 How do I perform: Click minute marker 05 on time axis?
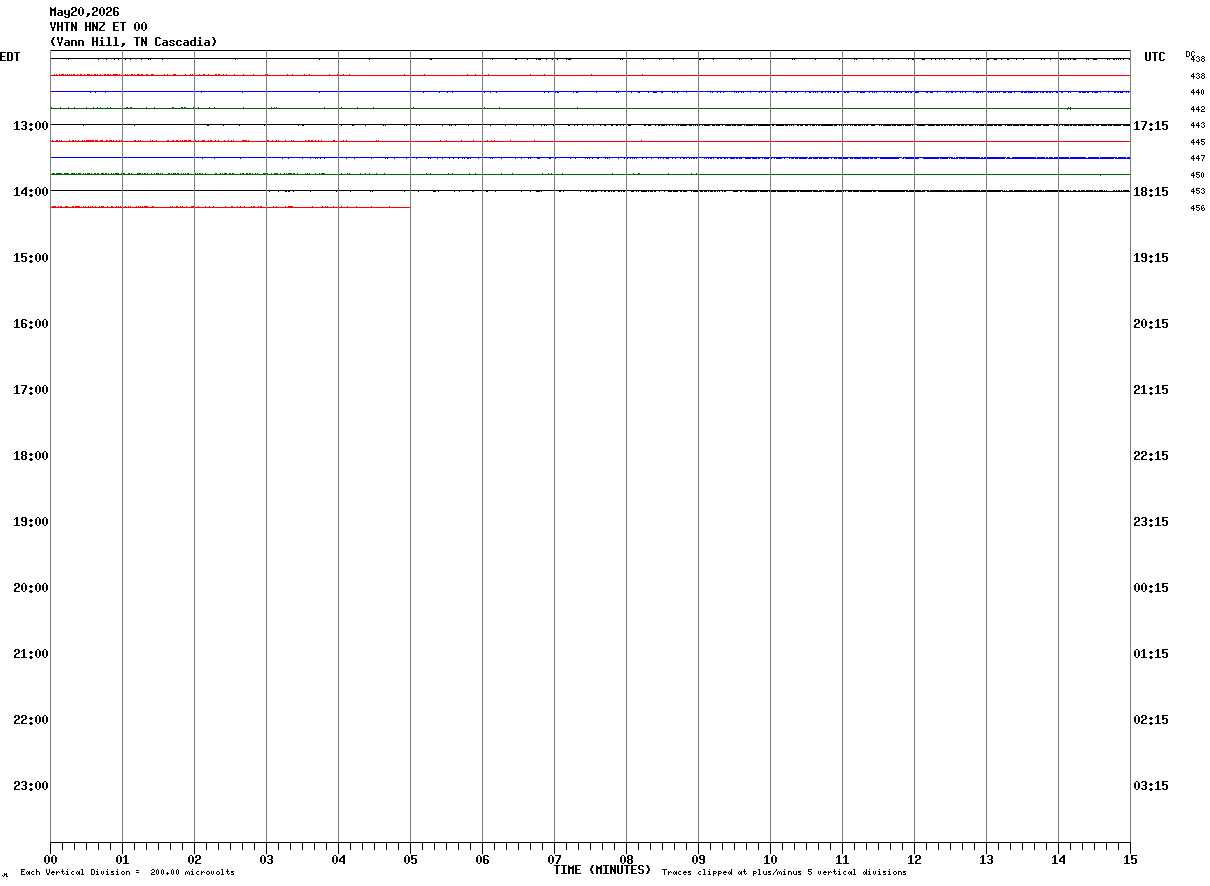click(x=410, y=859)
